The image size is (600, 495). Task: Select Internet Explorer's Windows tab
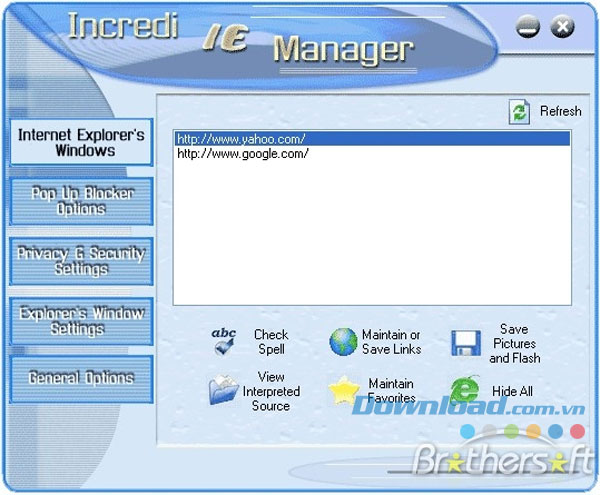coord(82,142)
